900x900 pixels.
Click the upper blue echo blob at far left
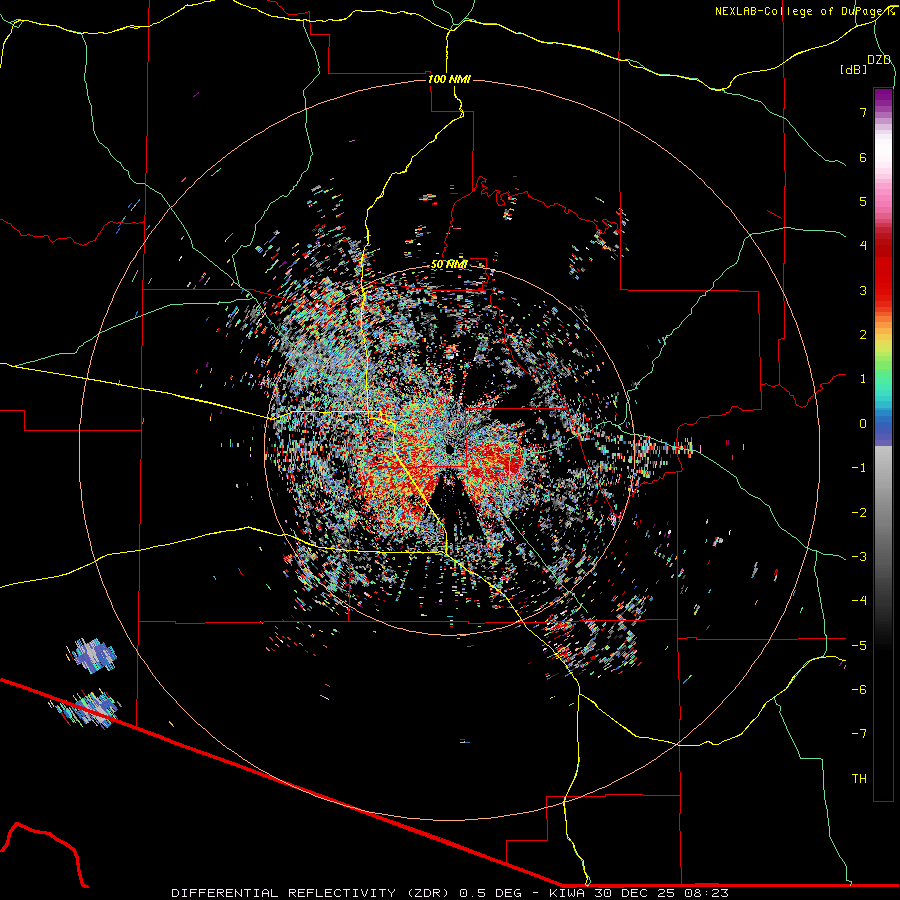click(92, 655)
